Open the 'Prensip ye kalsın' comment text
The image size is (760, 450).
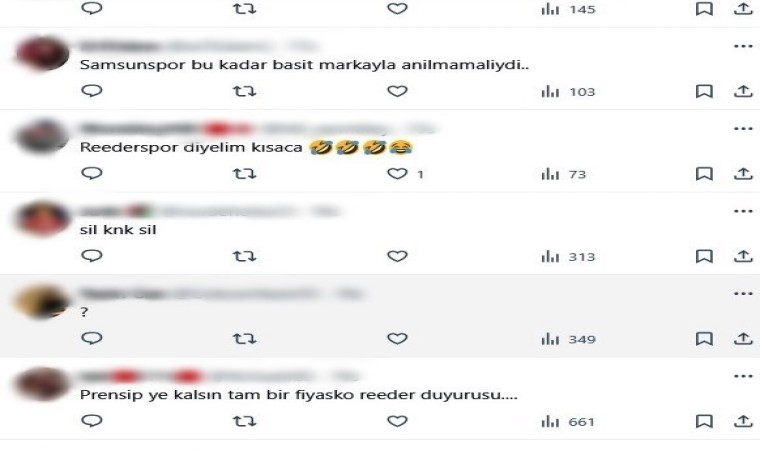pyautogui.click(x=299, y=395)
